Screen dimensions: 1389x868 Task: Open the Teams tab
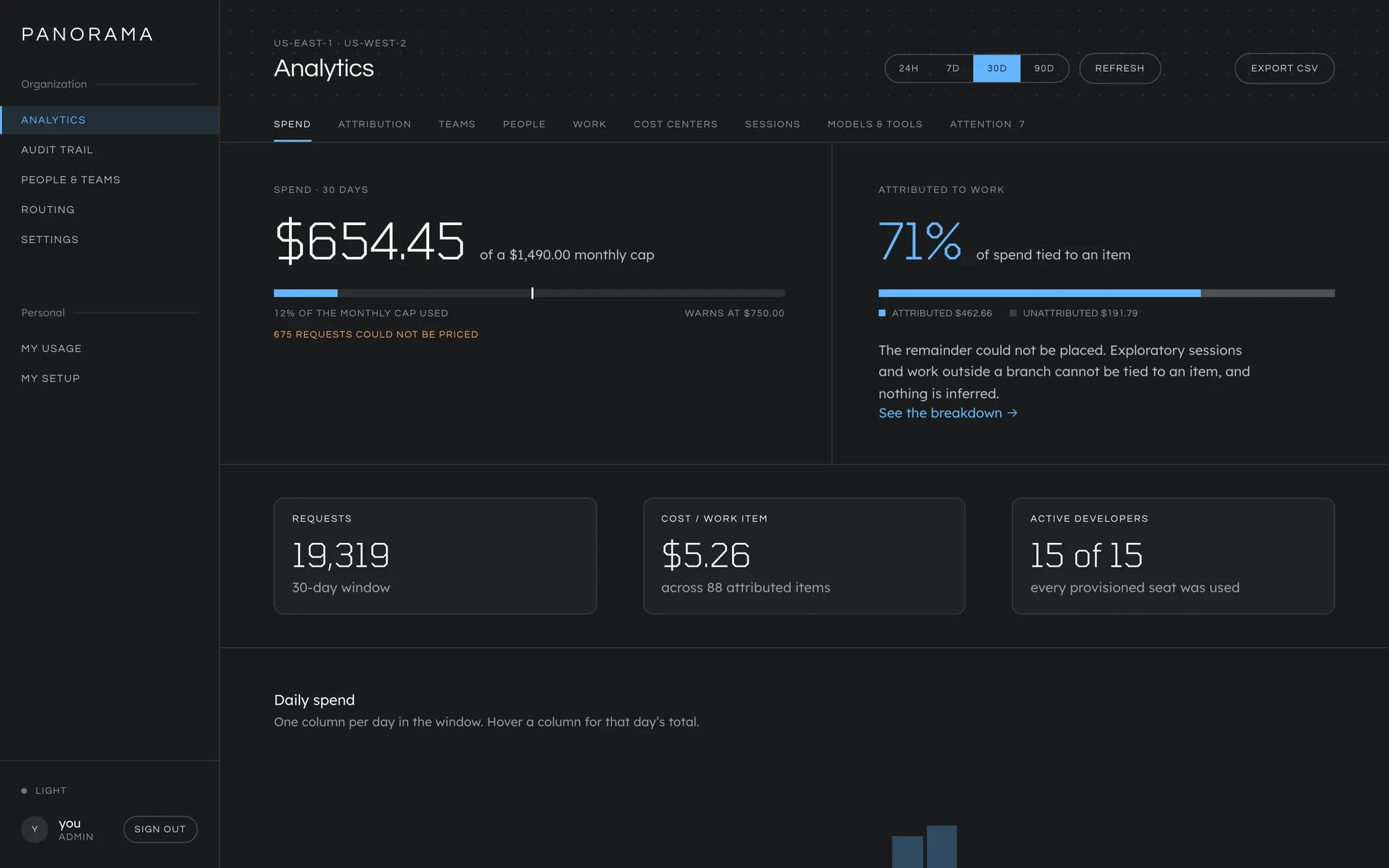pos(457,124)
